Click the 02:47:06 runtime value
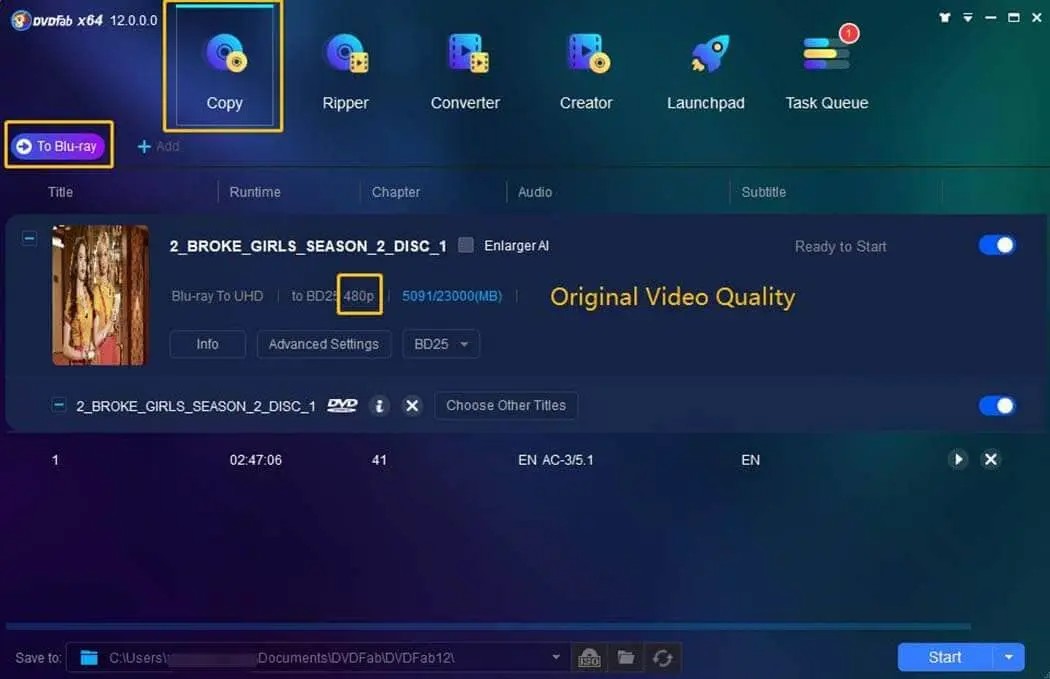 (x=256, y=460)
